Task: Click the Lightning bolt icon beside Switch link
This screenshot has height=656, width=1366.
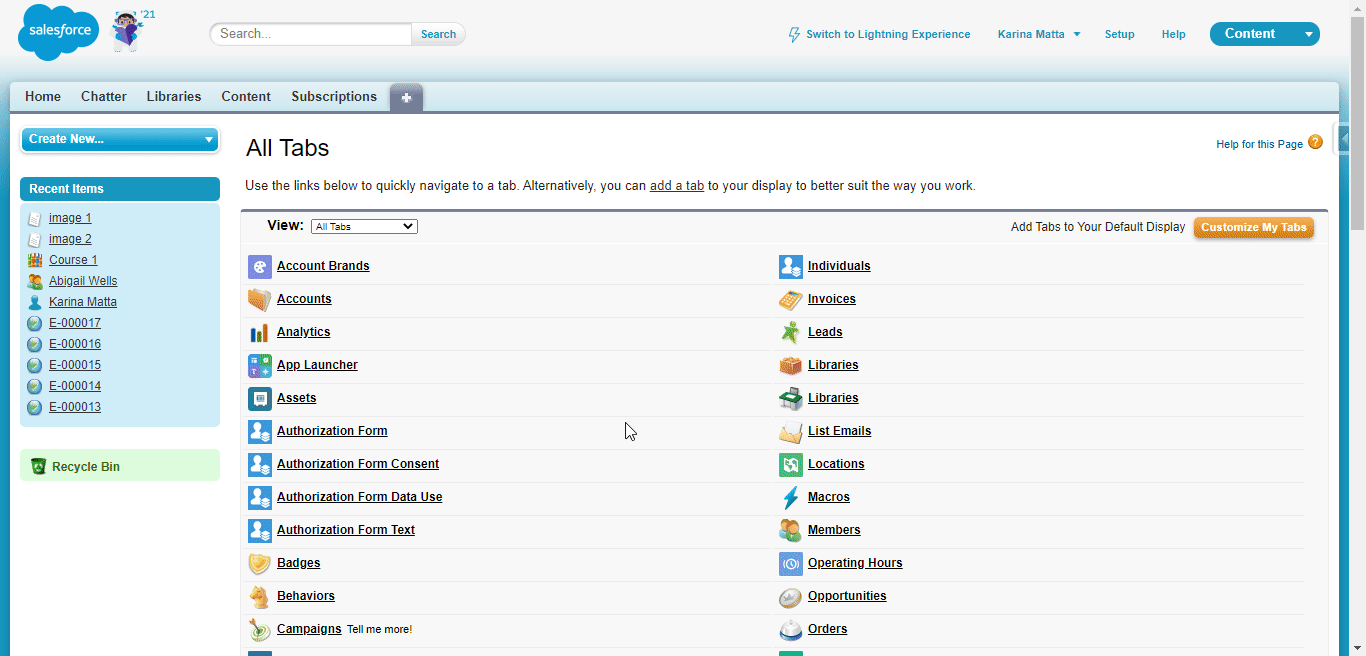Action: point(795,34)
